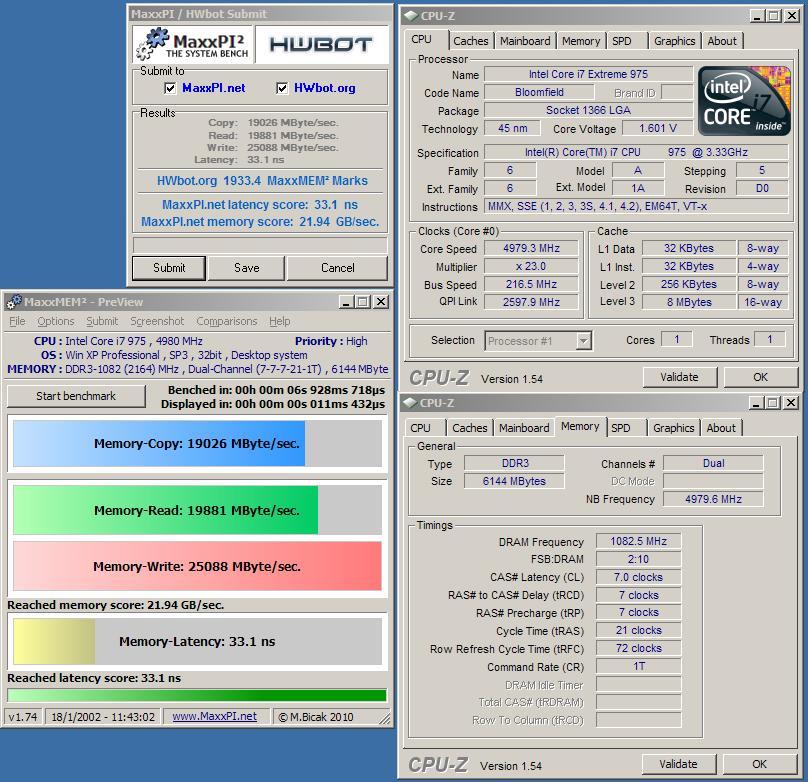Click the Save button in HWbot dialog
Viewport: 808px width, 782px height.
coord(247,268)
